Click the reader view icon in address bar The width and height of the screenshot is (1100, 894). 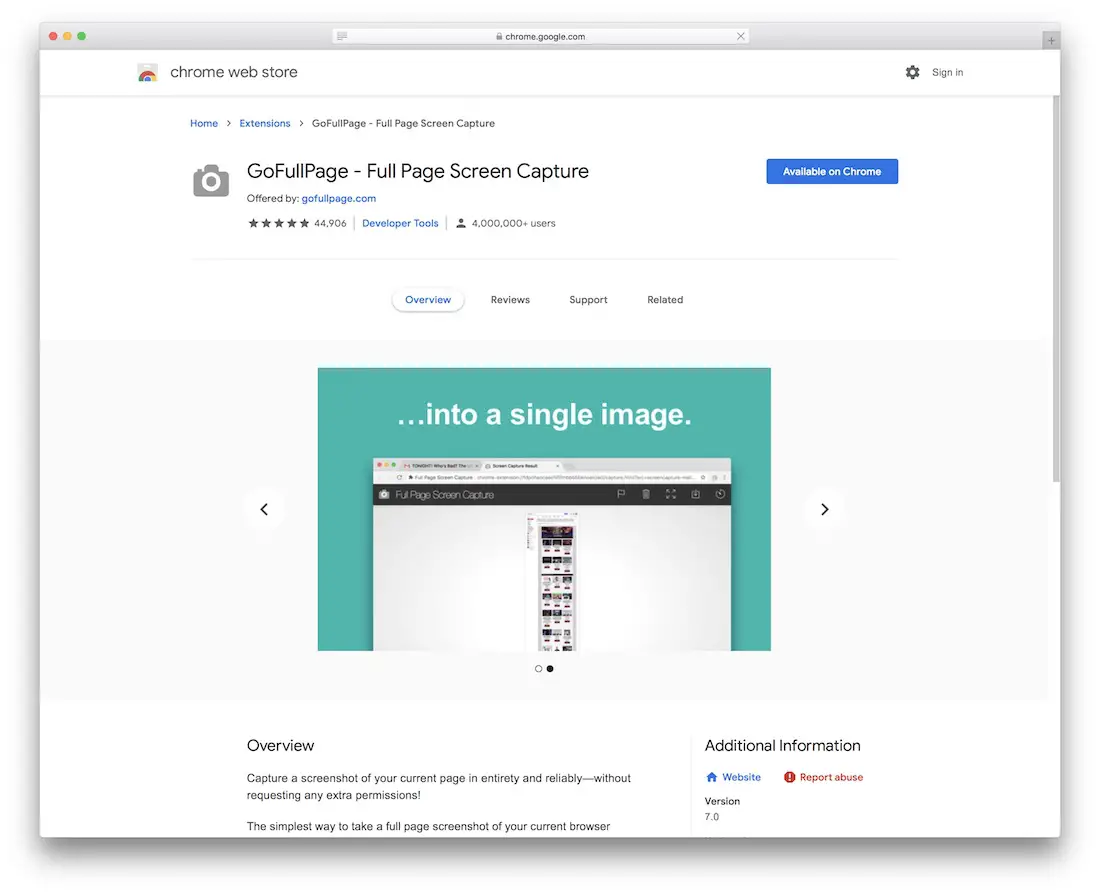tap(342, 36)
